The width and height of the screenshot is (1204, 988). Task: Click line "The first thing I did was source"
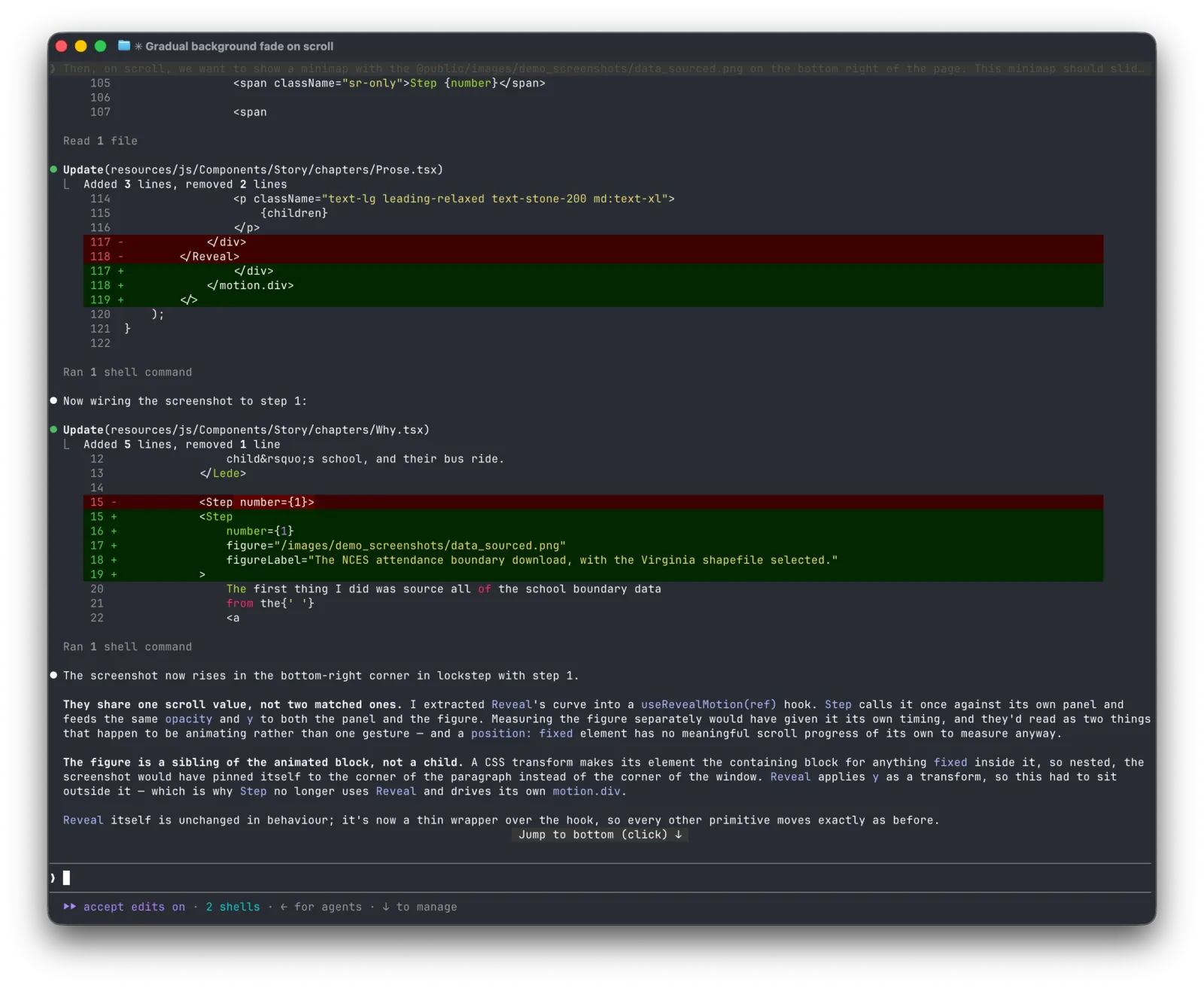[x=443, y=589]
